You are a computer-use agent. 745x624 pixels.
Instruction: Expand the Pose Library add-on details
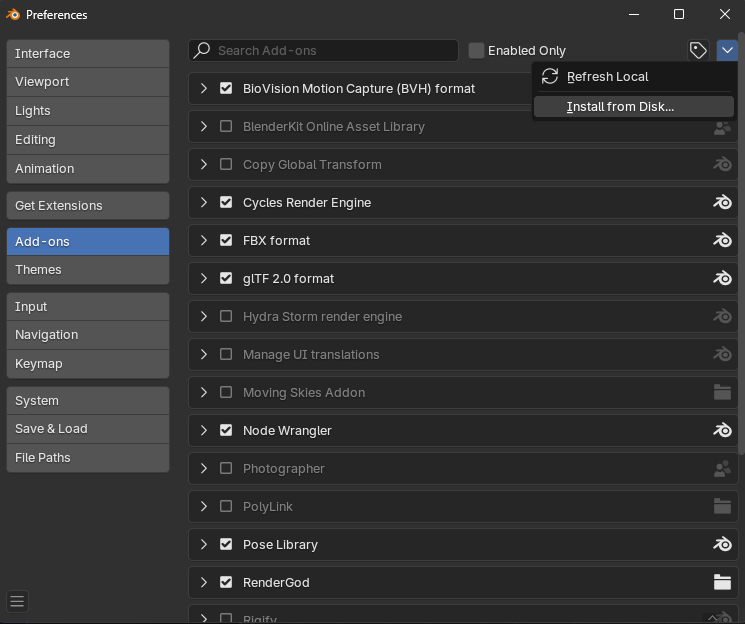[x=204, y=545]
